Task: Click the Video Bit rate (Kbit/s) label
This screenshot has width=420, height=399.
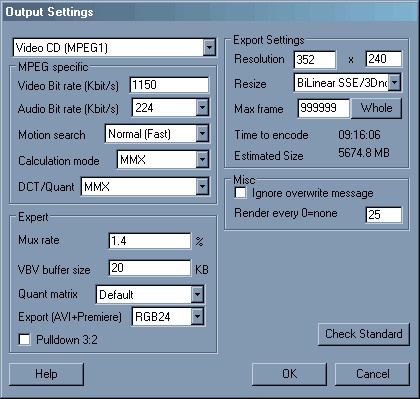Action: coord(68,86)
